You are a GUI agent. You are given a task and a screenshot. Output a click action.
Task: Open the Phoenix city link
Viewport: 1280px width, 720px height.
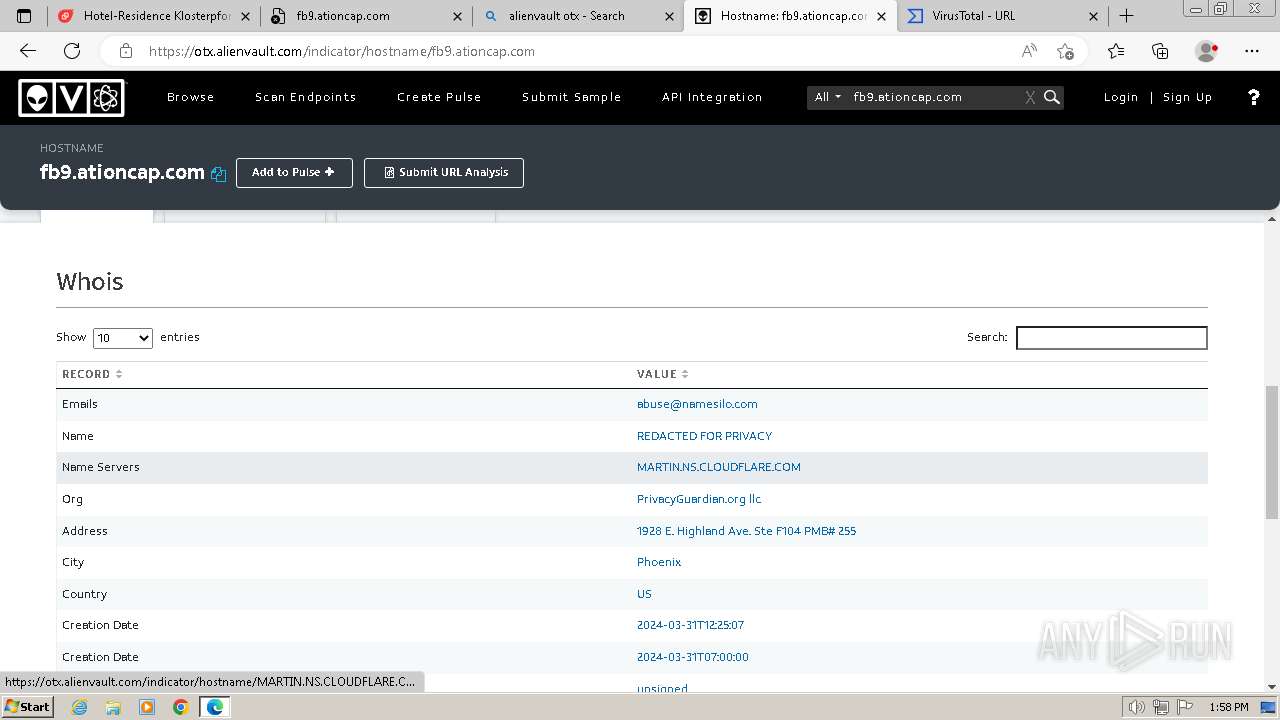click(x=659, y=562)
